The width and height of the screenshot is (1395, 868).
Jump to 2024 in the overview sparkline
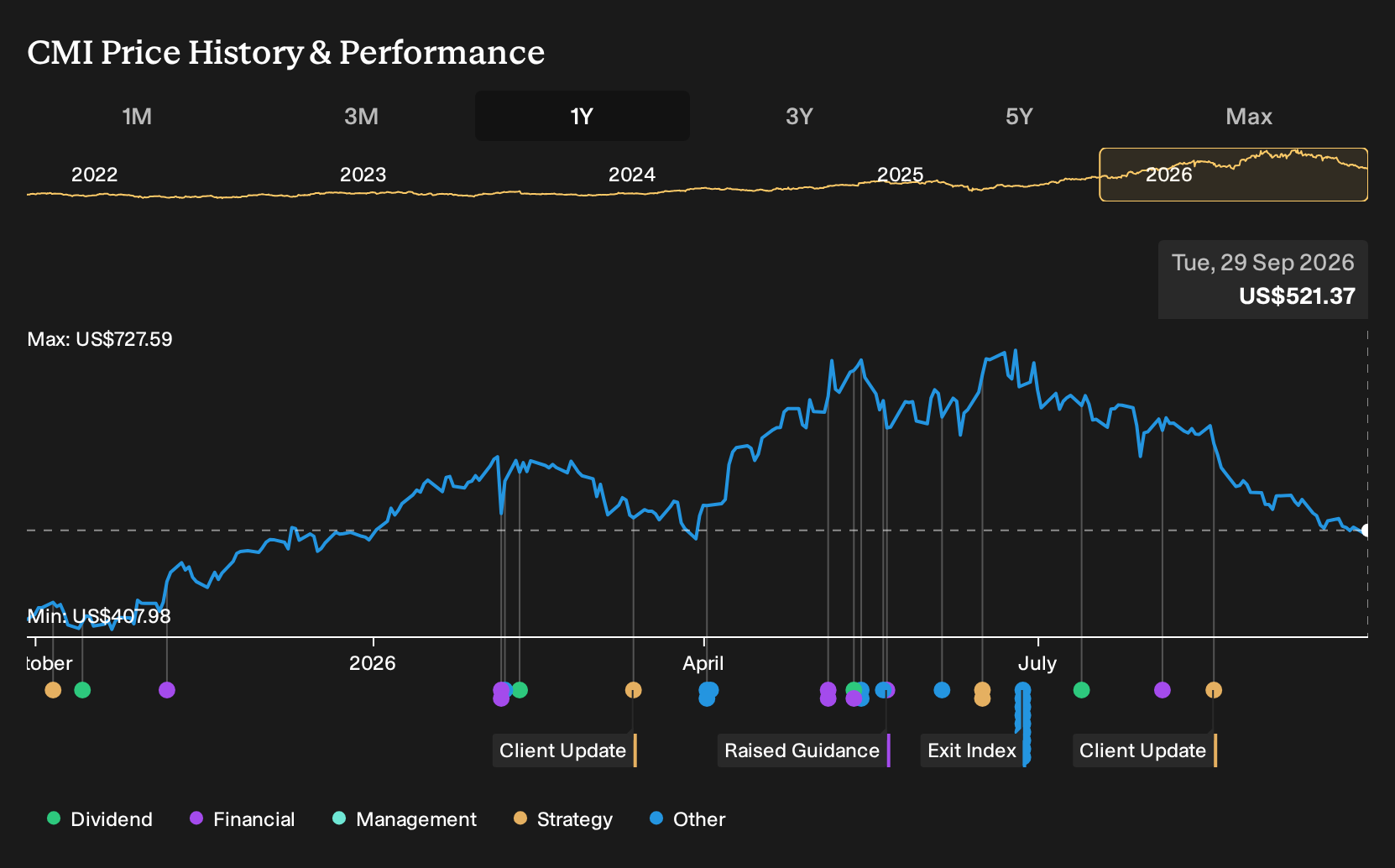(631, 175)
